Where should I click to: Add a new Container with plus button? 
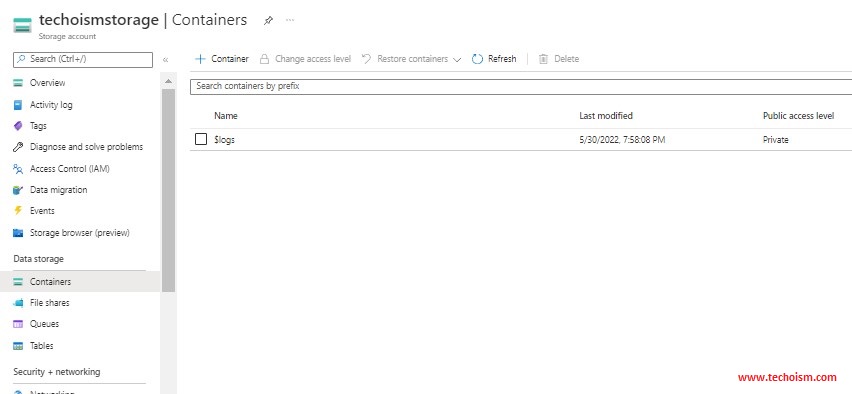[x=222, y=59]
